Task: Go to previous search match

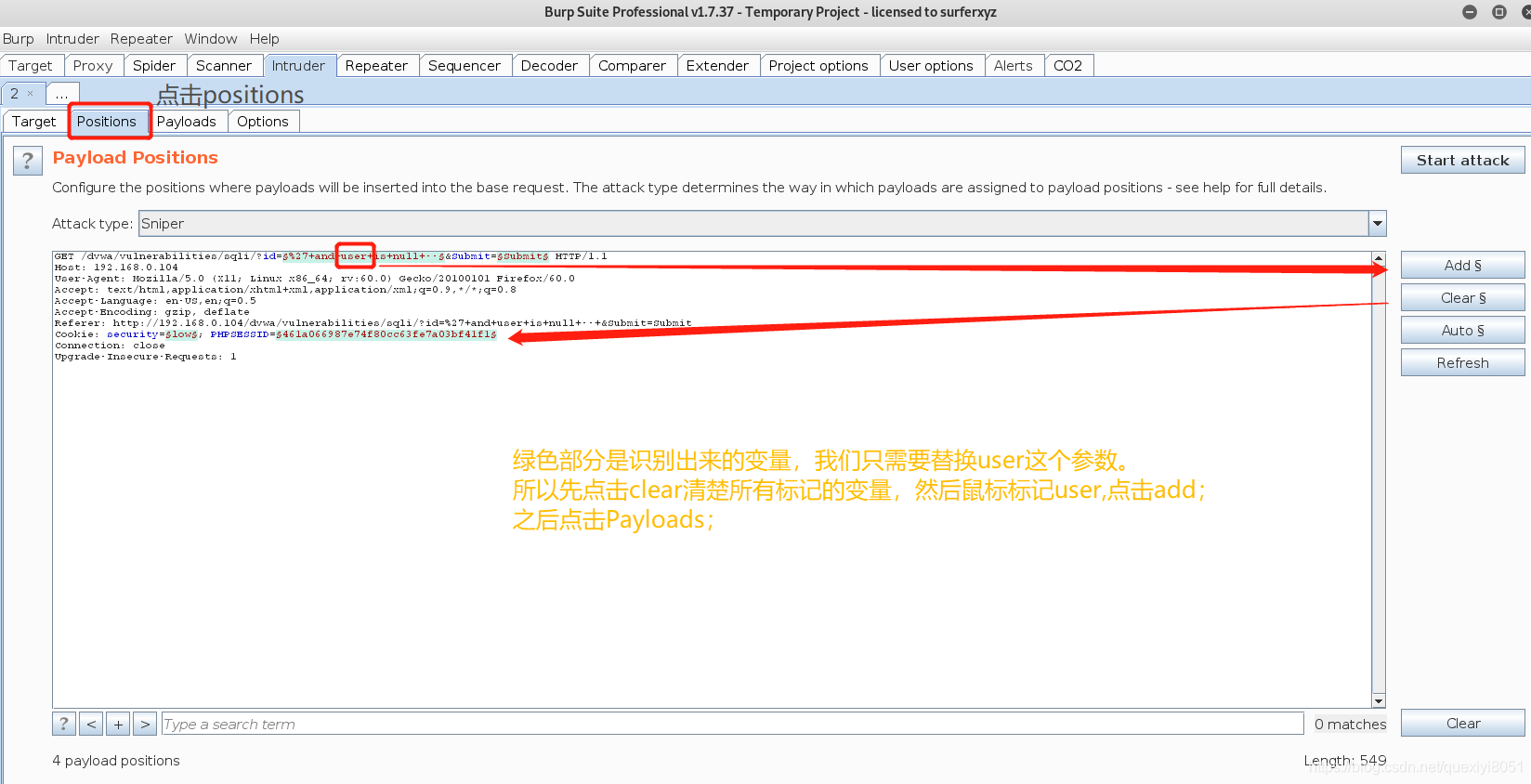Action: pos(91,724)
